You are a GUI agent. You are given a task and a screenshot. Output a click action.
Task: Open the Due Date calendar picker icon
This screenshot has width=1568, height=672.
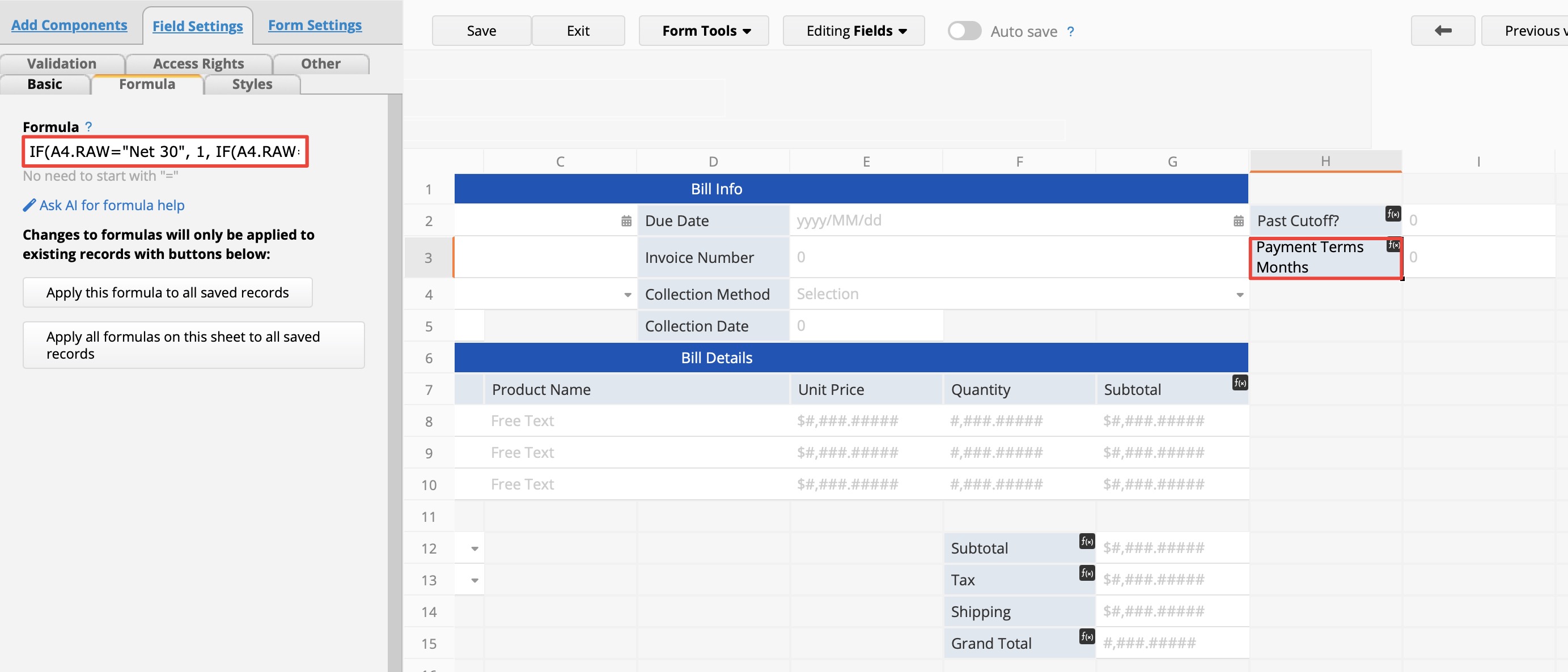(x=1238, y=221)
